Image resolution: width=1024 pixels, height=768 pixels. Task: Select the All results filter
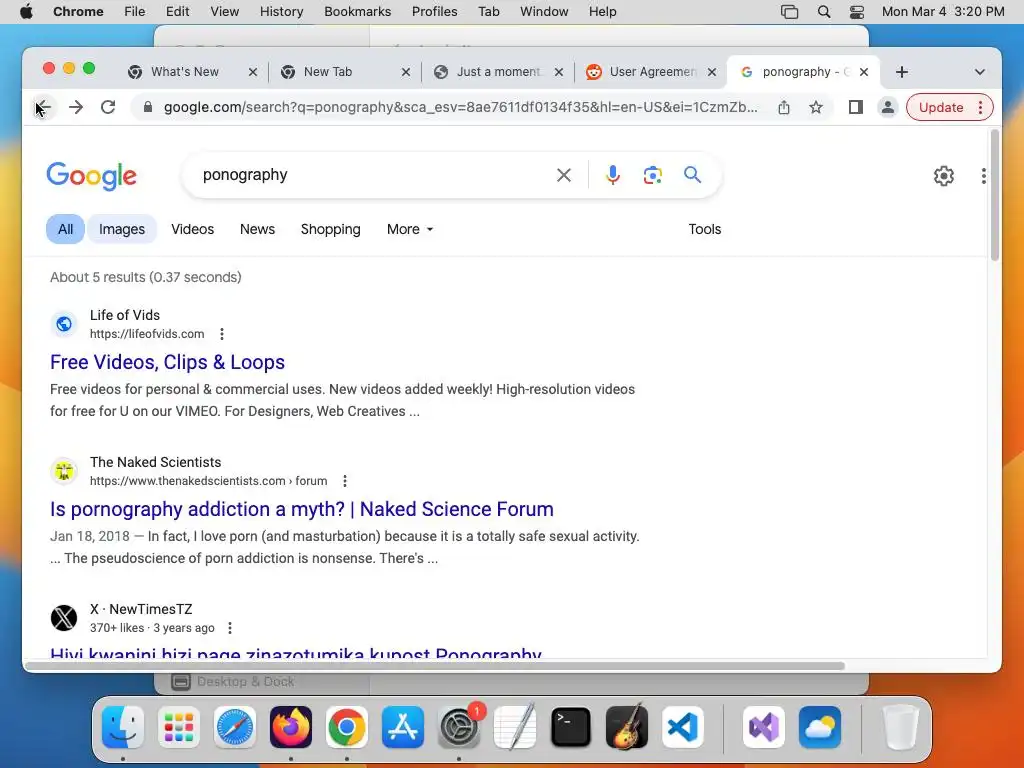click(x=65, y=229)
